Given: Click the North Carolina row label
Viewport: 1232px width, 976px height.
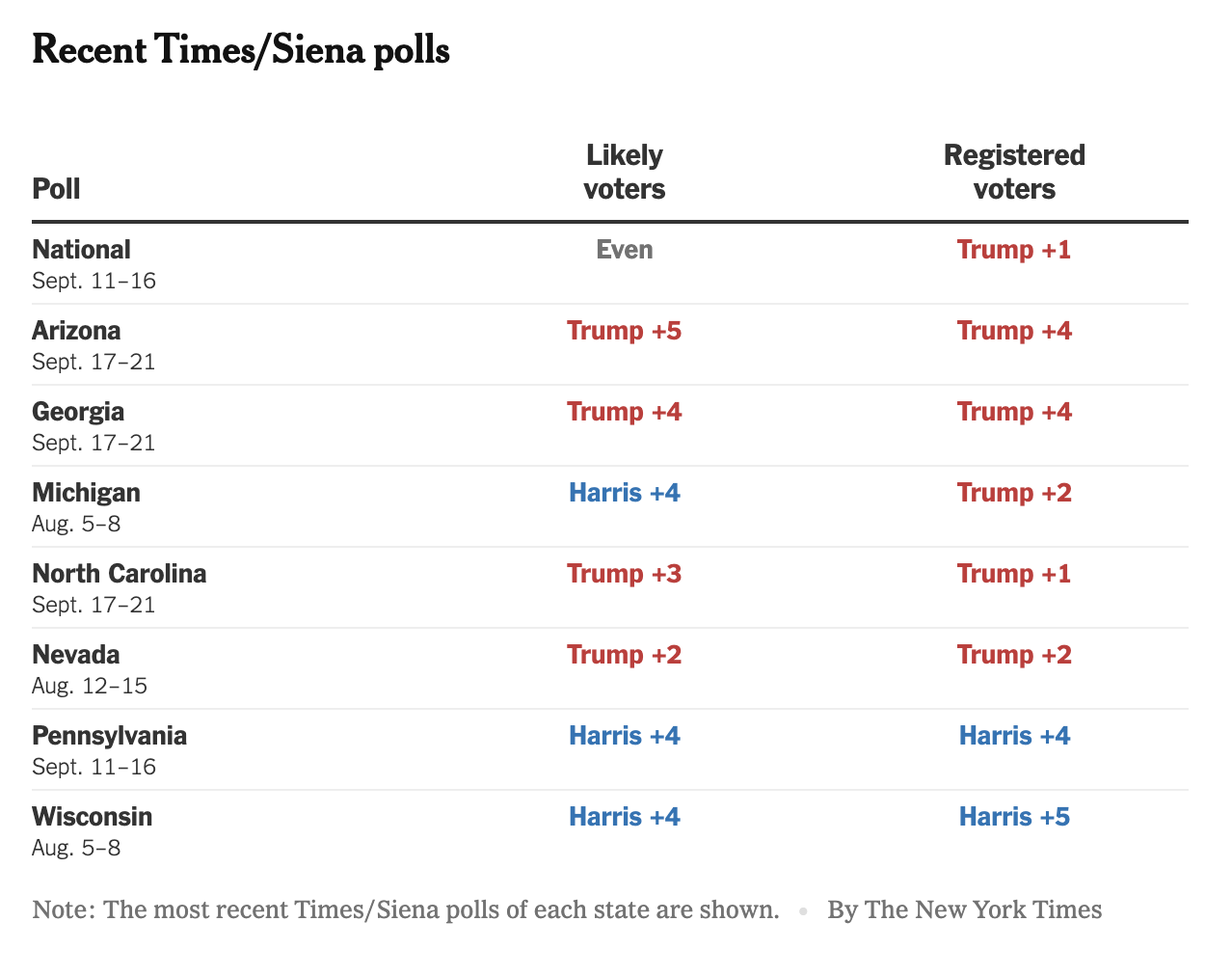Looking at the screenshot, I should 119,574.
